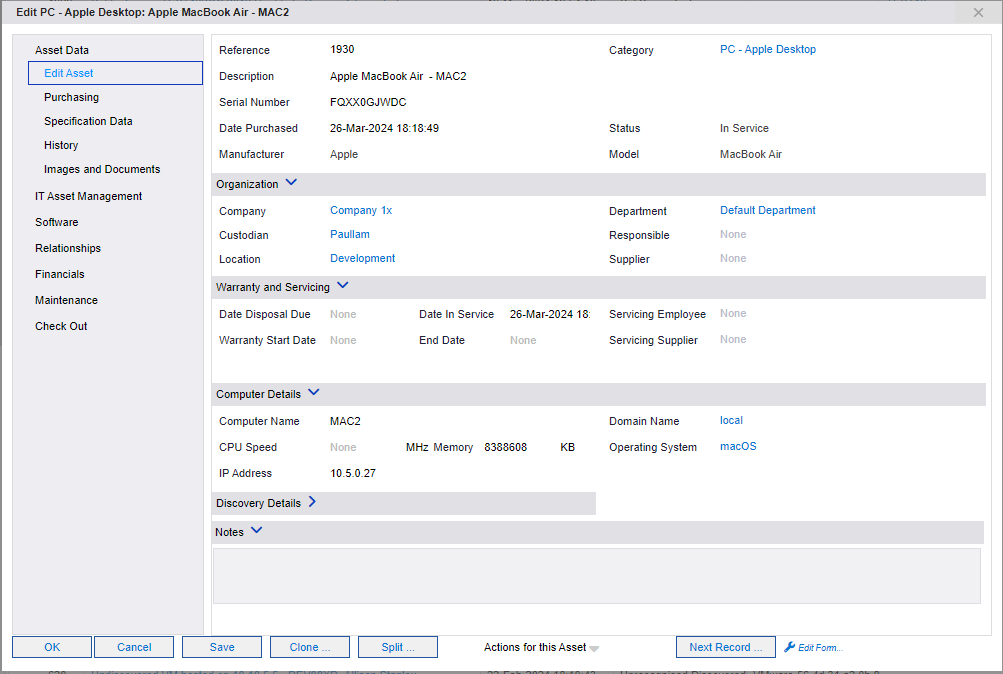The height and width of the screenshot is (674, 1003).
Task: Expand the Discovery Details section
Action: tap(310, 503)
